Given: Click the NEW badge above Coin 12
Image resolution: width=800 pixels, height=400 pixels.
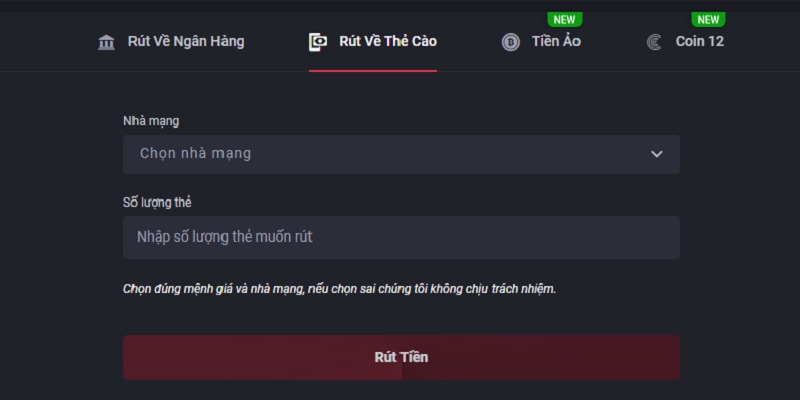Looking at the screenshot, I should click(708, 19).
